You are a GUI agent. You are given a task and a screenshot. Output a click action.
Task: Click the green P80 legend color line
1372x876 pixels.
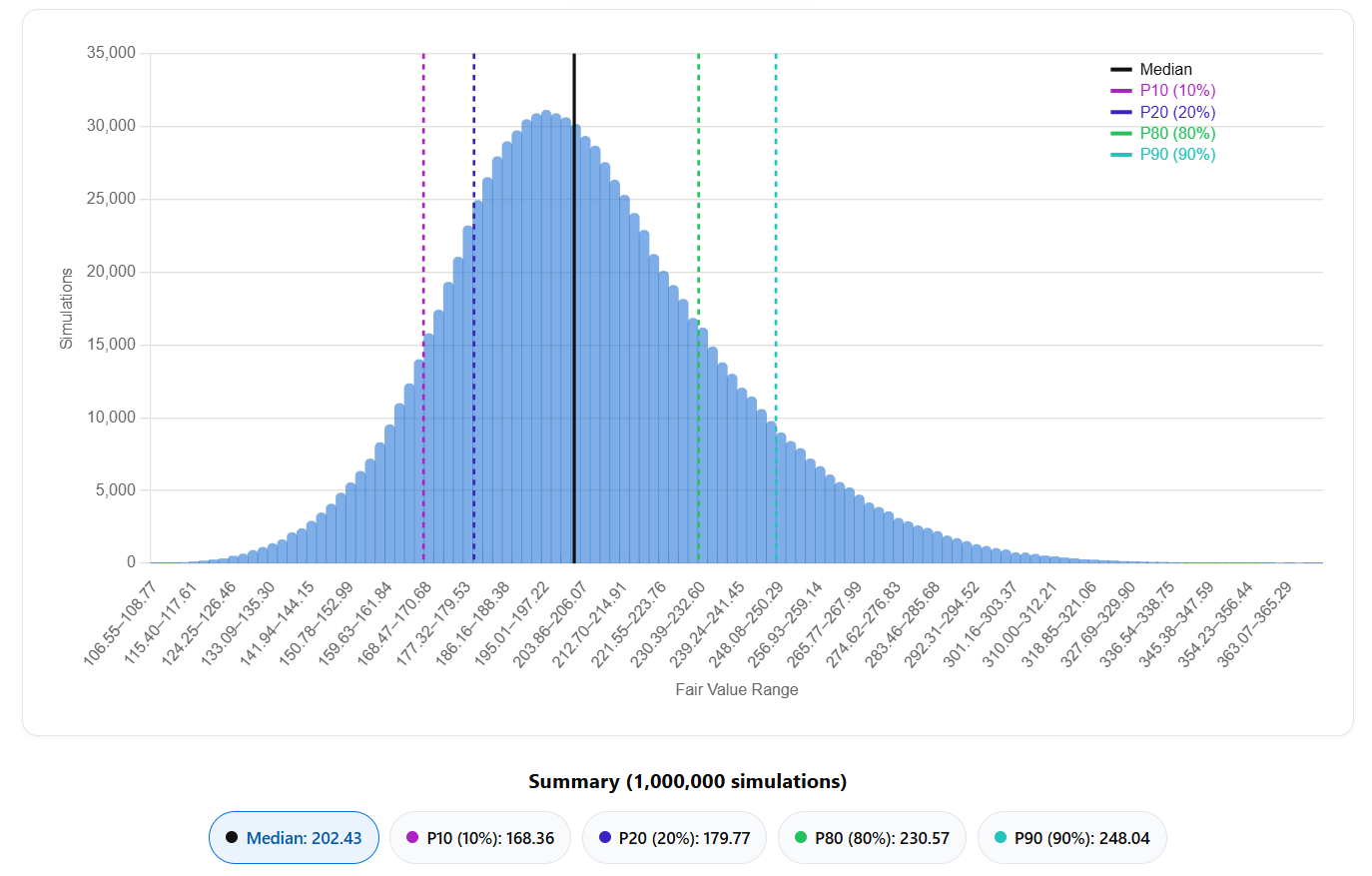tap(1121, 133)
